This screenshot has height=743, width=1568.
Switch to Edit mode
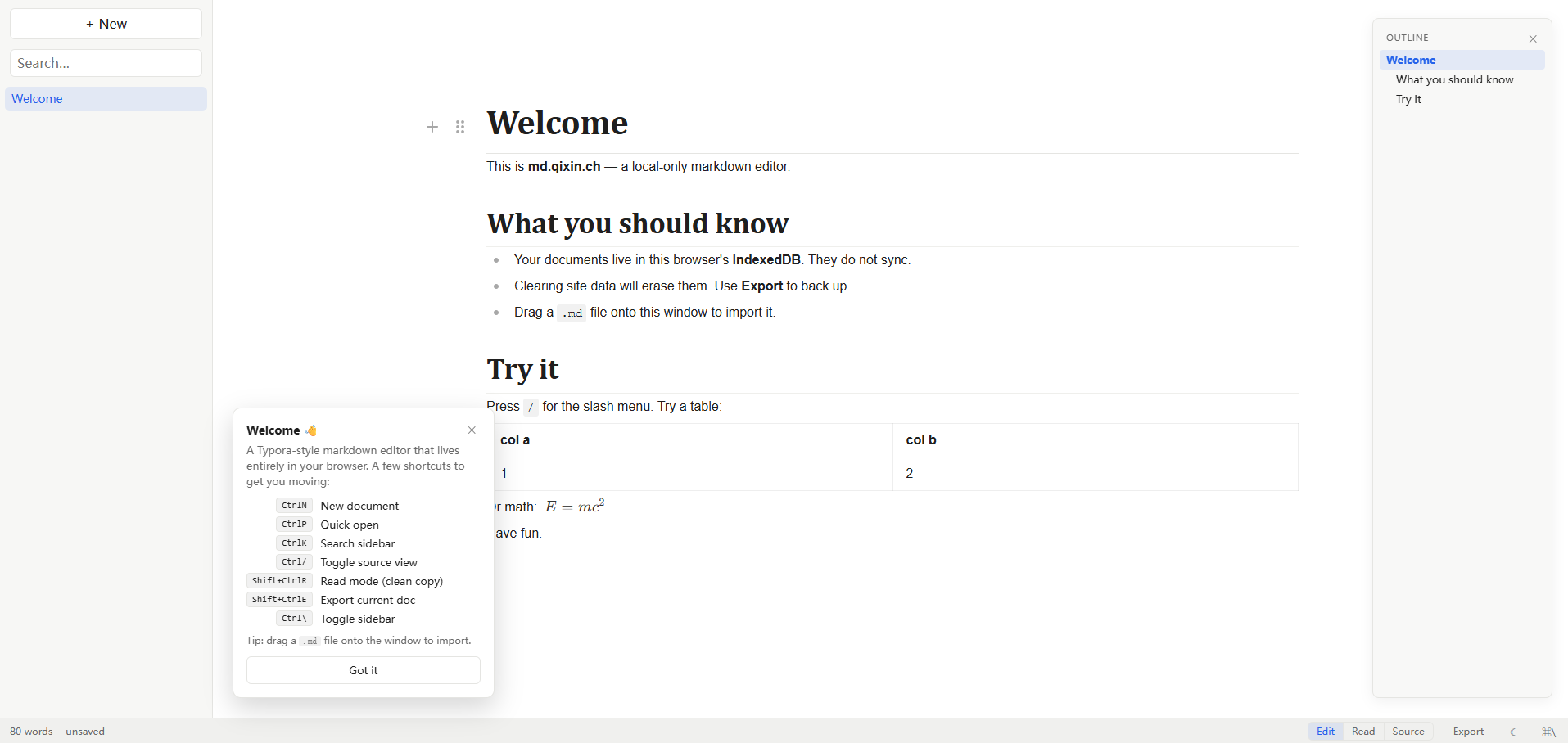[x=1326, y=732]
